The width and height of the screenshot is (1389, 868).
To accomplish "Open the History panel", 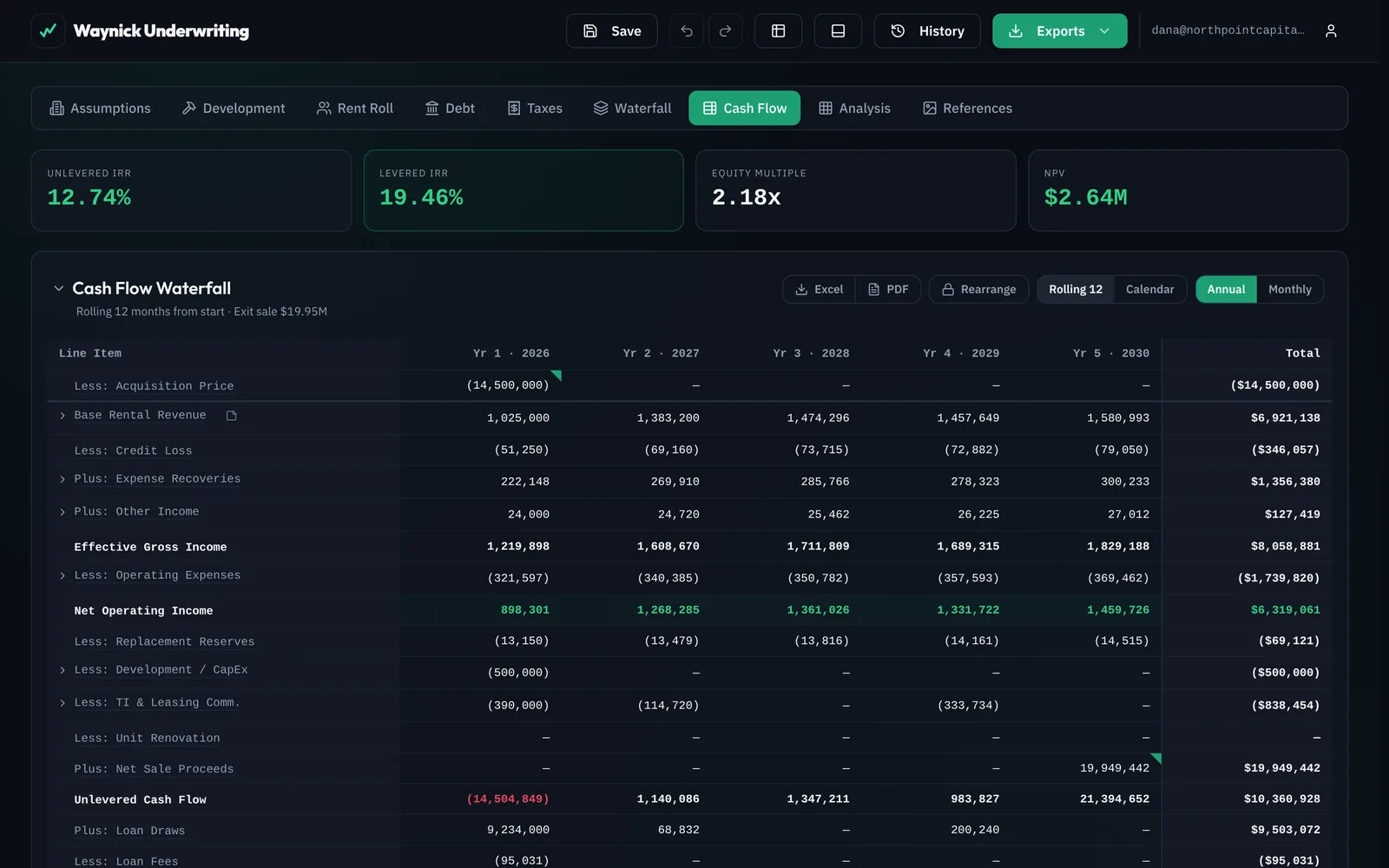I will (927, 31).
